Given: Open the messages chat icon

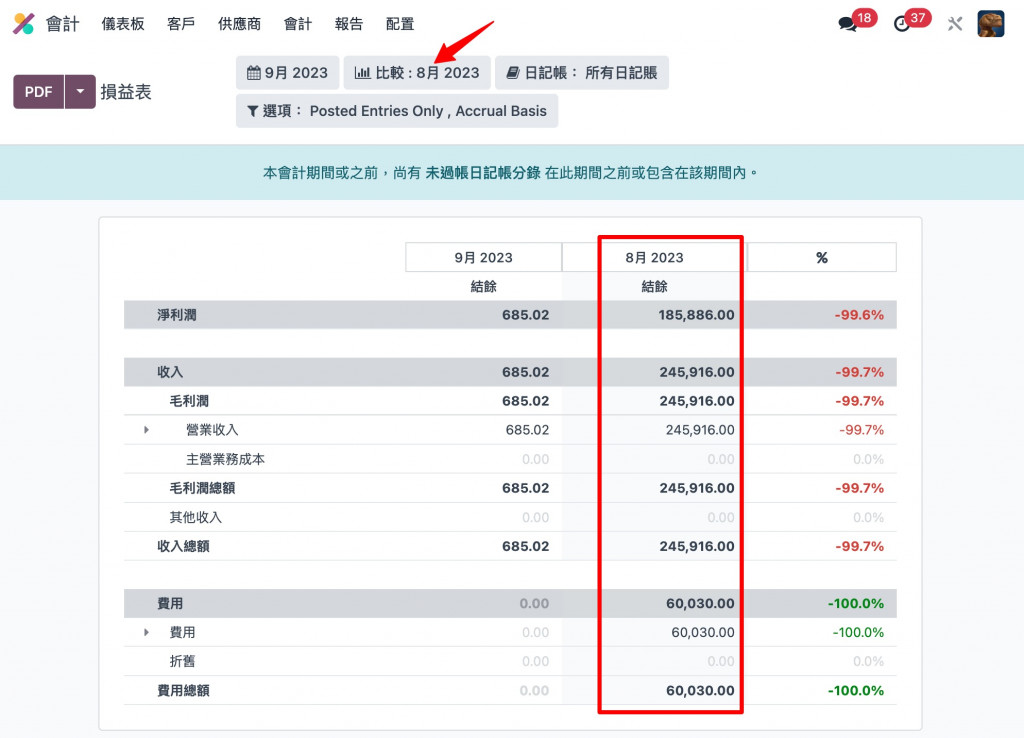Looking at the screenshot, I should coord(847,25).
